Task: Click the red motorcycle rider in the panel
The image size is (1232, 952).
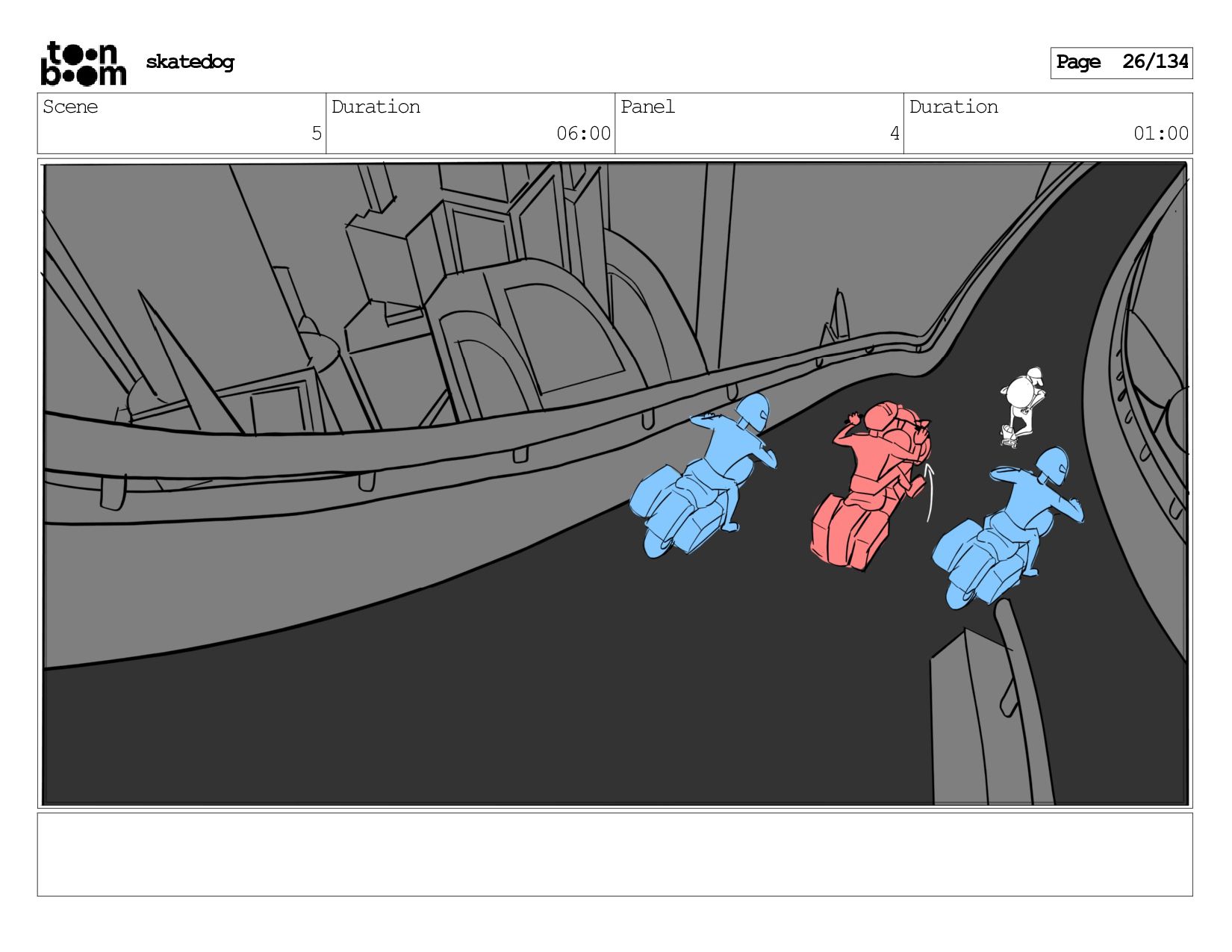Action: point(872,485)
